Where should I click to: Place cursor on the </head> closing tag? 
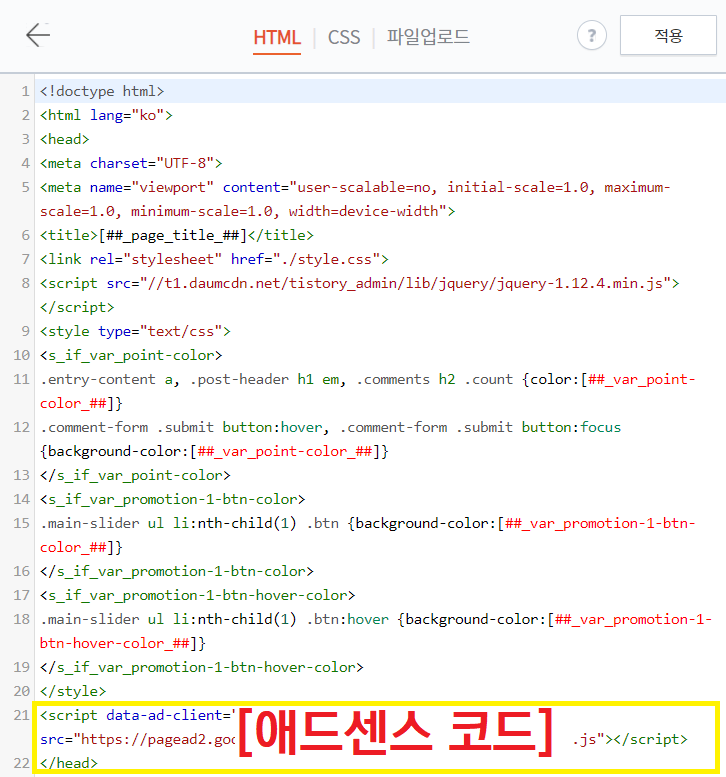click(69, 763)
